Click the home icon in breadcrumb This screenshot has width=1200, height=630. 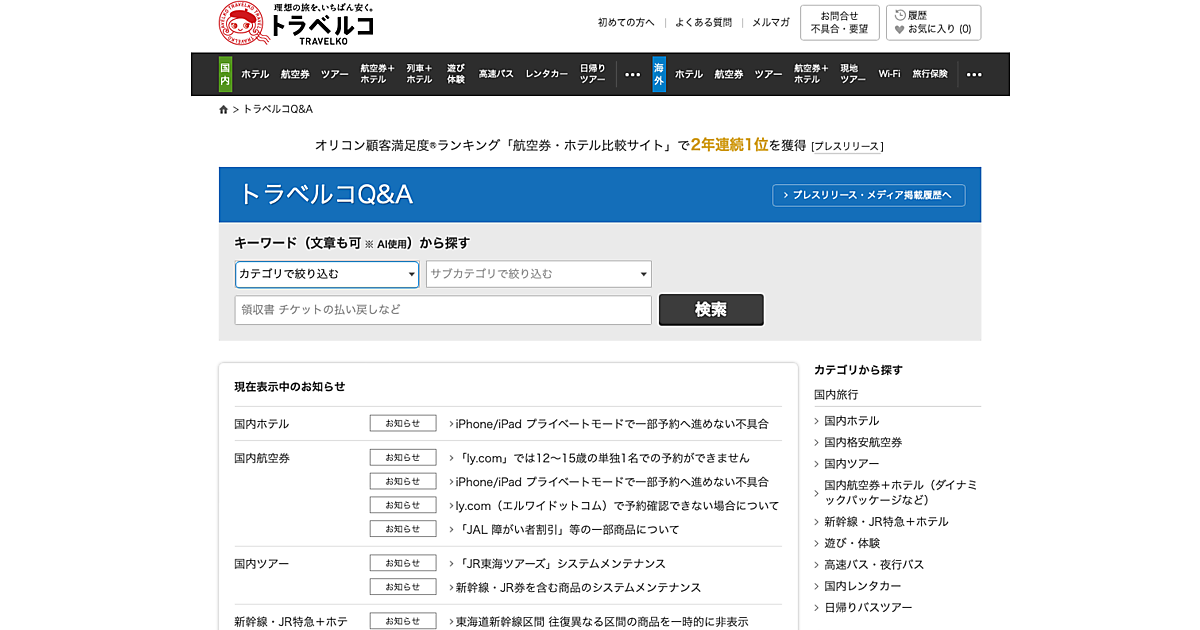tap(224, 109)
